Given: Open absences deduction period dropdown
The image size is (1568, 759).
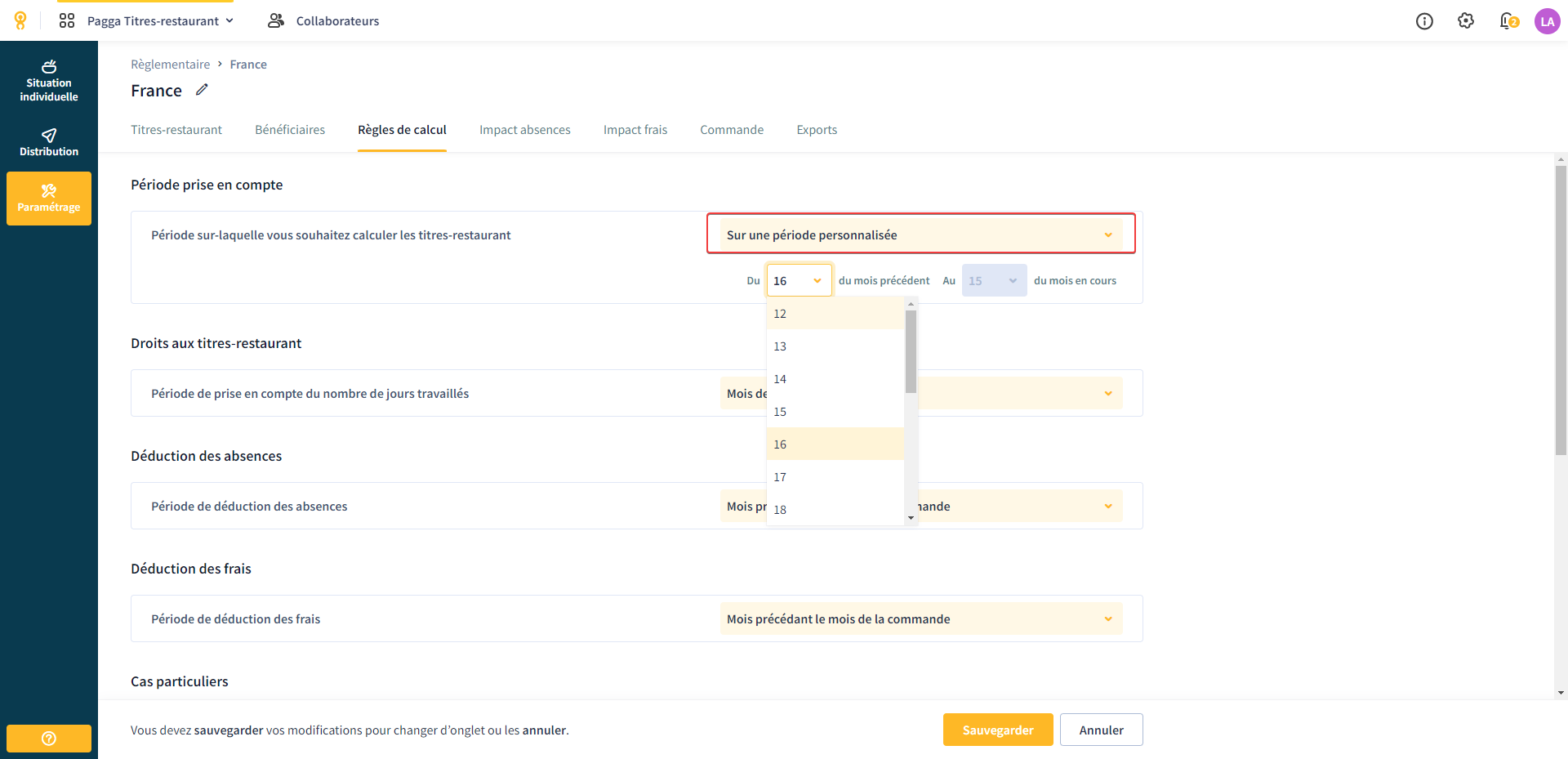Looking at the screenshot, I should (x=921, y=506).
